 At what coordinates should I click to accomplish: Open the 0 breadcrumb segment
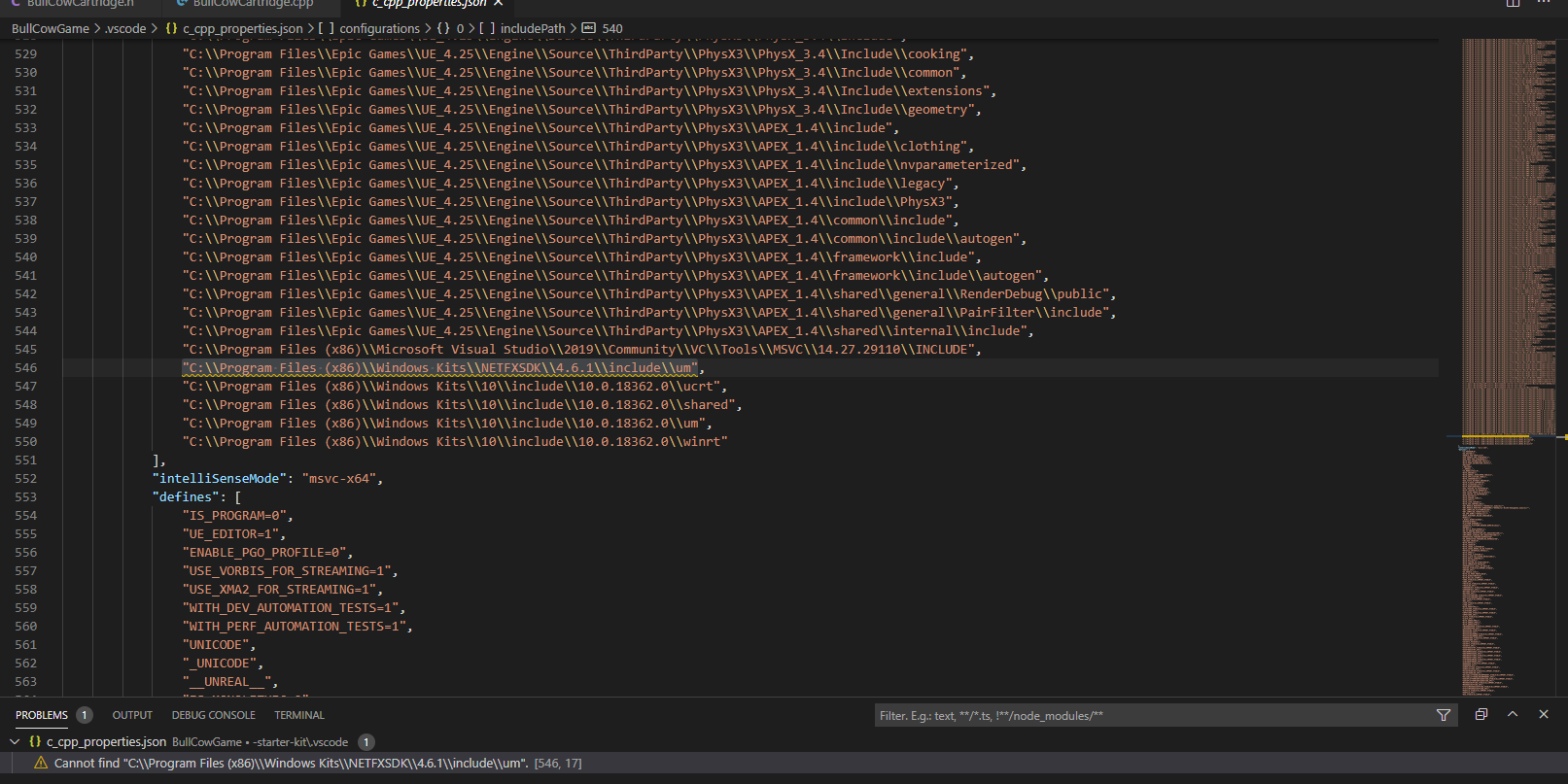[461, 28]
